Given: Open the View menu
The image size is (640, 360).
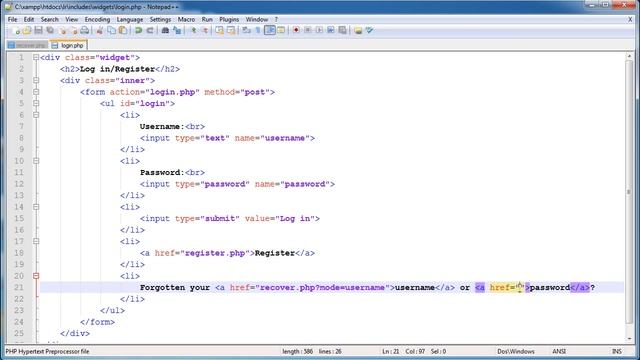Looking at the screenshot, I should pyautogui.click(x=71, y=19).
